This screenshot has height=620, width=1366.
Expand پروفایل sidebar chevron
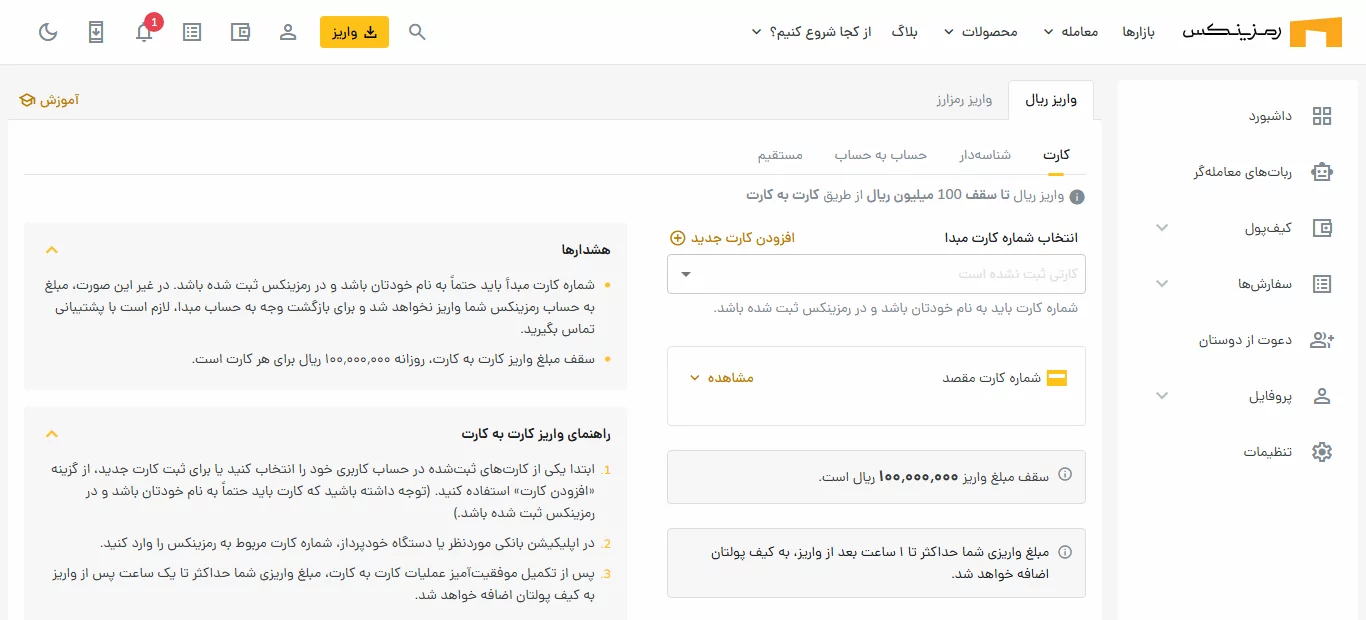[x=1162, y=396]
